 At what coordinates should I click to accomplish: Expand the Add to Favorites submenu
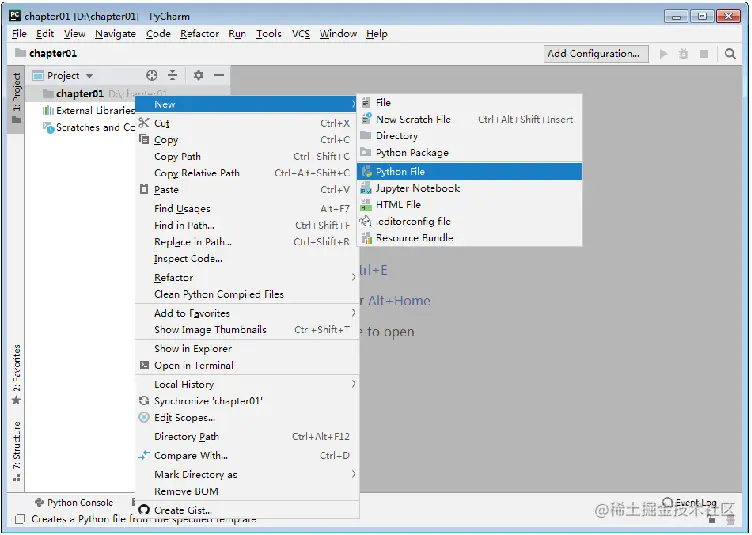coord(353,313)
